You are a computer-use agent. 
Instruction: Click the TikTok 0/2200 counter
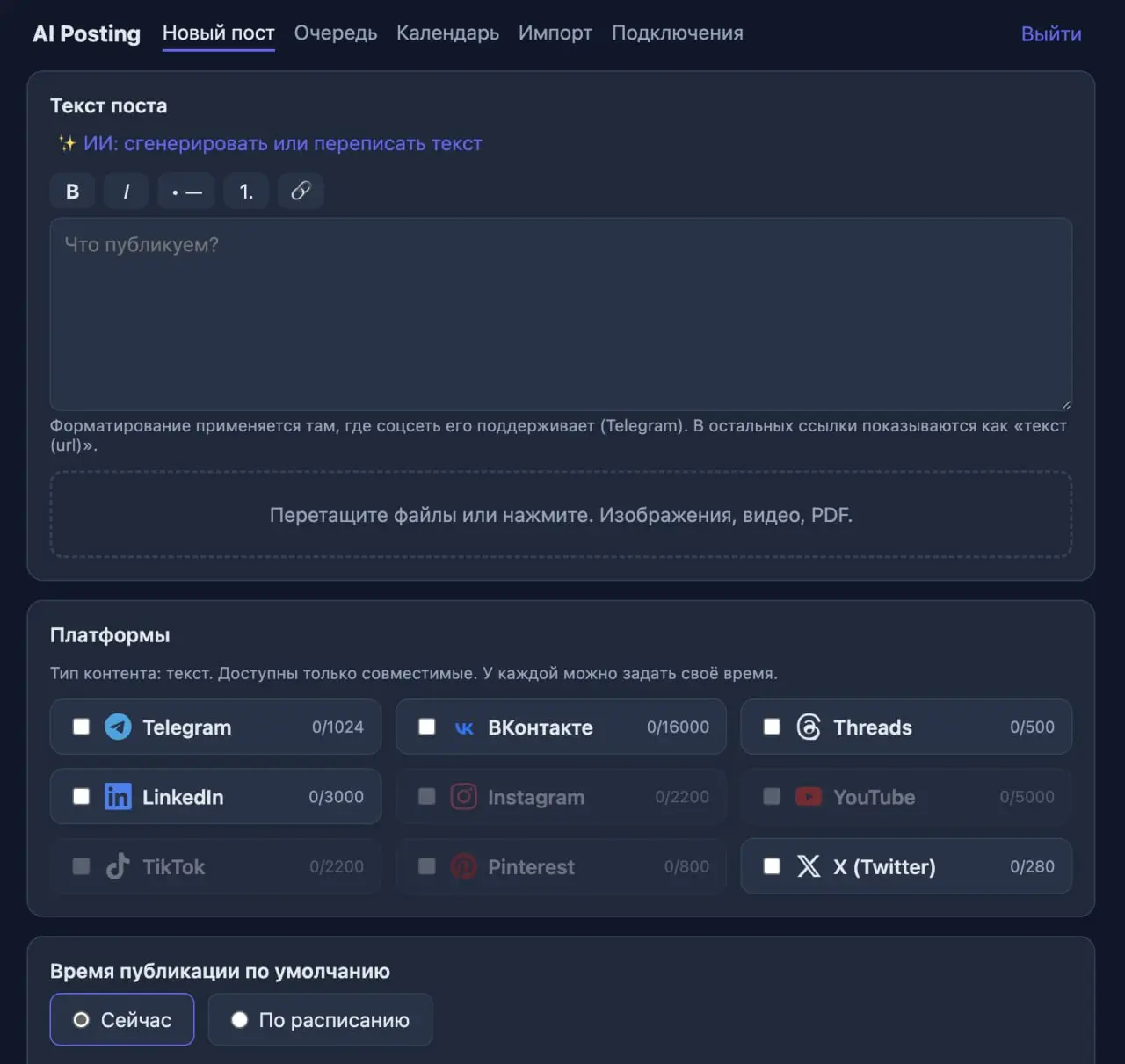[x=337, y=866]
